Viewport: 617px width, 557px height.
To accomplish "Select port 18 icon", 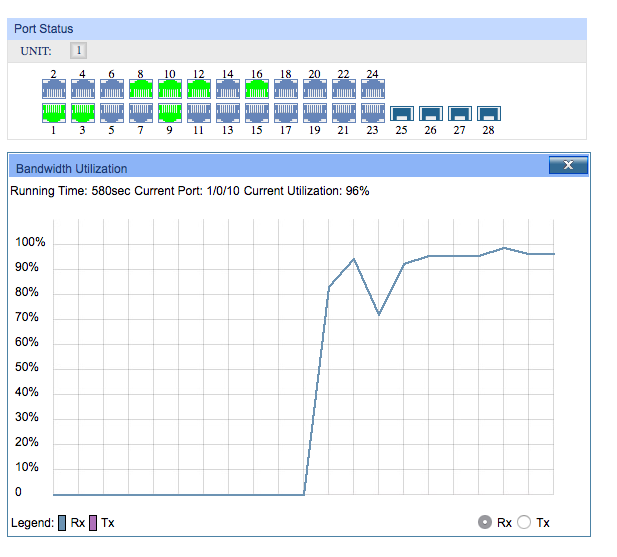I will click(286, 89).
